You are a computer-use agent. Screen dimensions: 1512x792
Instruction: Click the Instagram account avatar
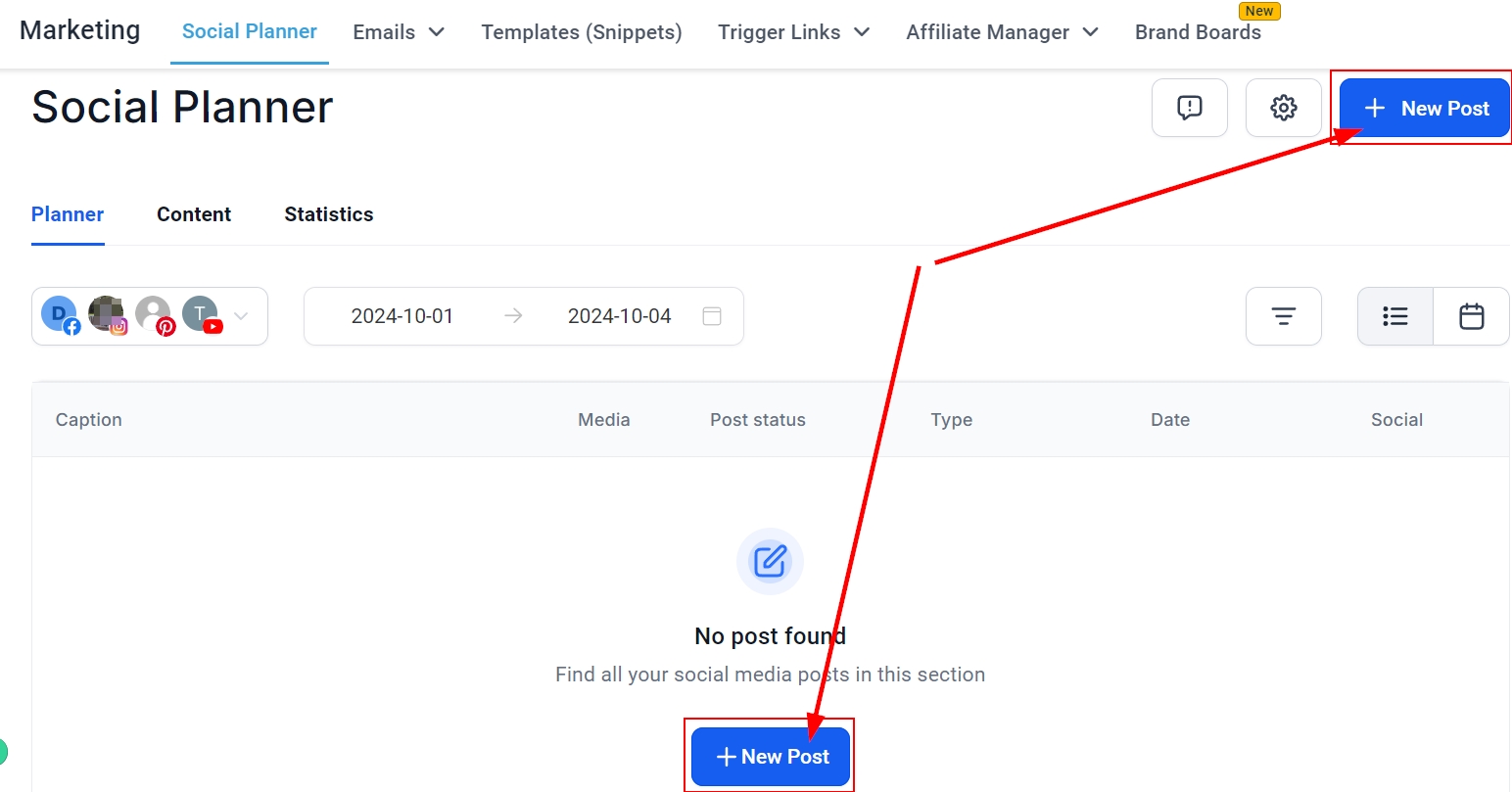tap(107, 314)
